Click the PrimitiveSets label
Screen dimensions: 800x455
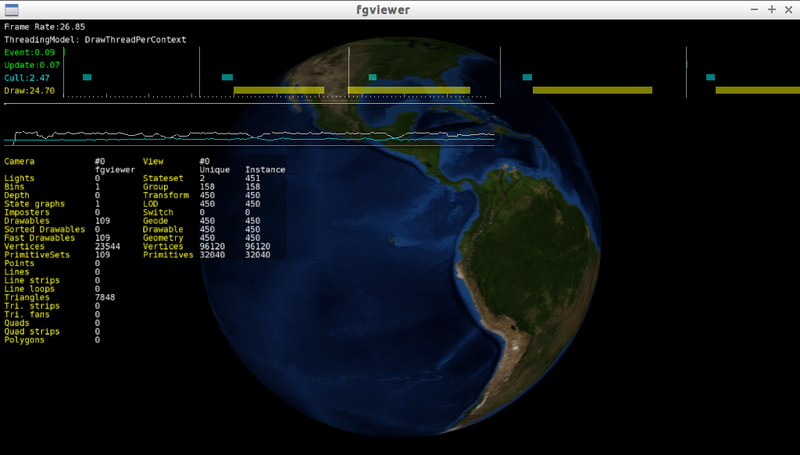[37, 255]
